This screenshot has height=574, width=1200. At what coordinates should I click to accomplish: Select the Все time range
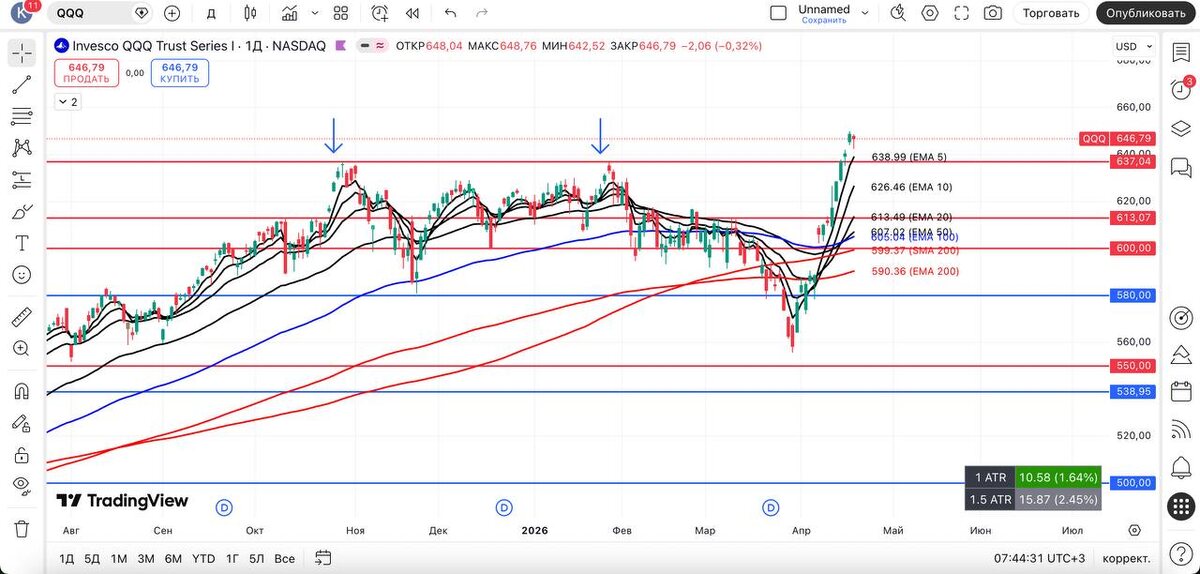[284, 558]
